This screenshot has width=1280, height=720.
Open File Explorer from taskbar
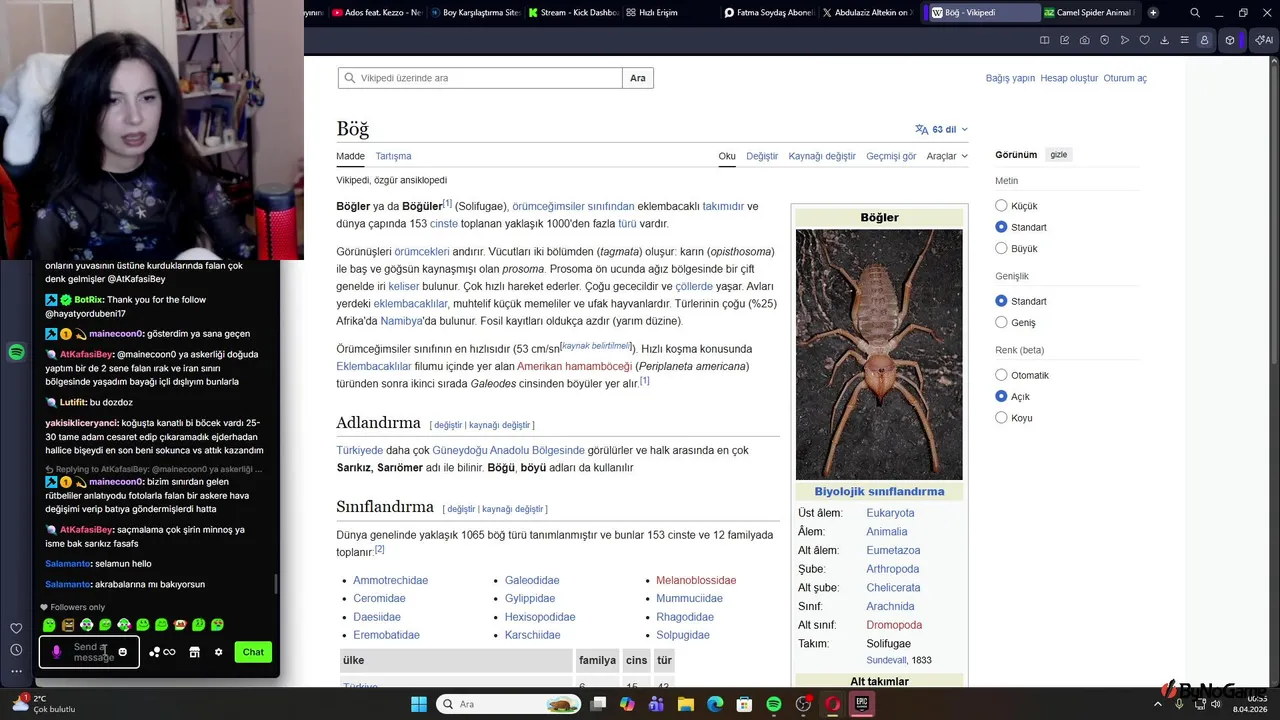pyautogui.click(x=685, y=704)
